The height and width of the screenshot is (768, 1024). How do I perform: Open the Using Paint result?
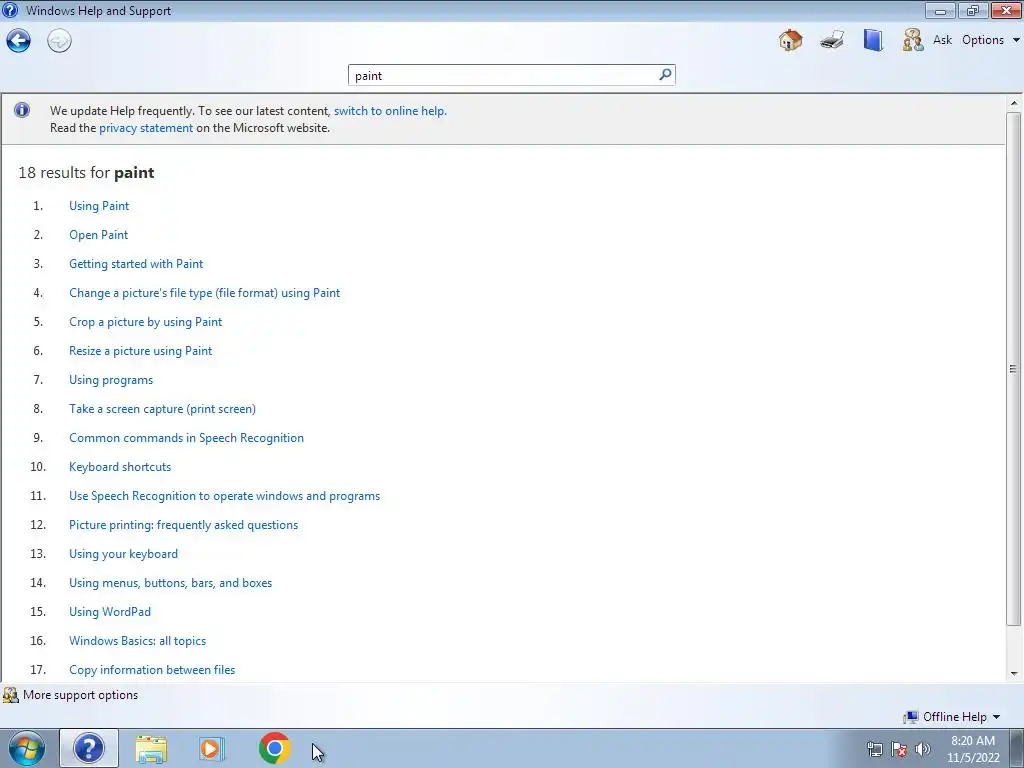[x=99, y=206]
